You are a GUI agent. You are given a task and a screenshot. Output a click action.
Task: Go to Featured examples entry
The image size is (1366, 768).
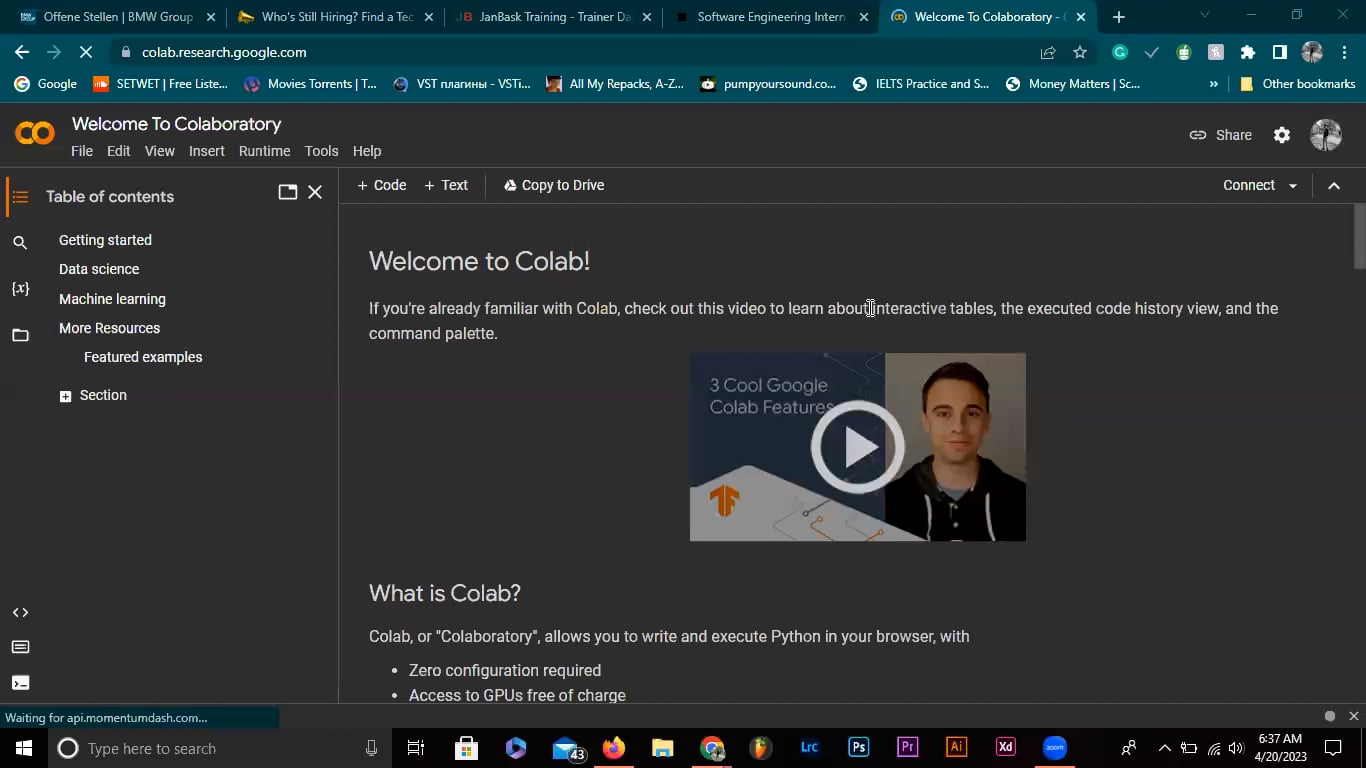[143, 357]
